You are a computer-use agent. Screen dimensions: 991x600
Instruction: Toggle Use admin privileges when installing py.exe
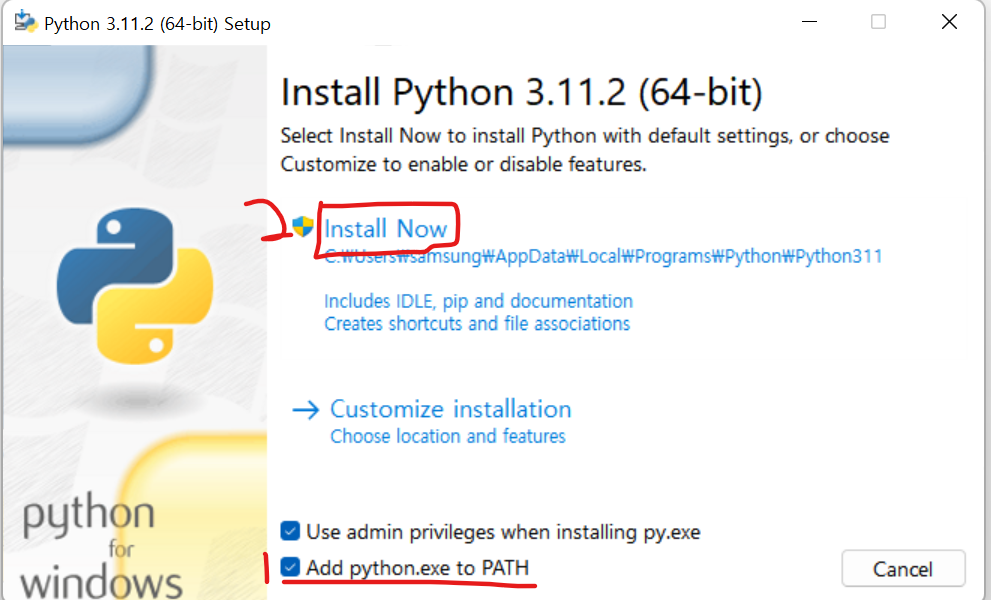(x=290, y=531)
